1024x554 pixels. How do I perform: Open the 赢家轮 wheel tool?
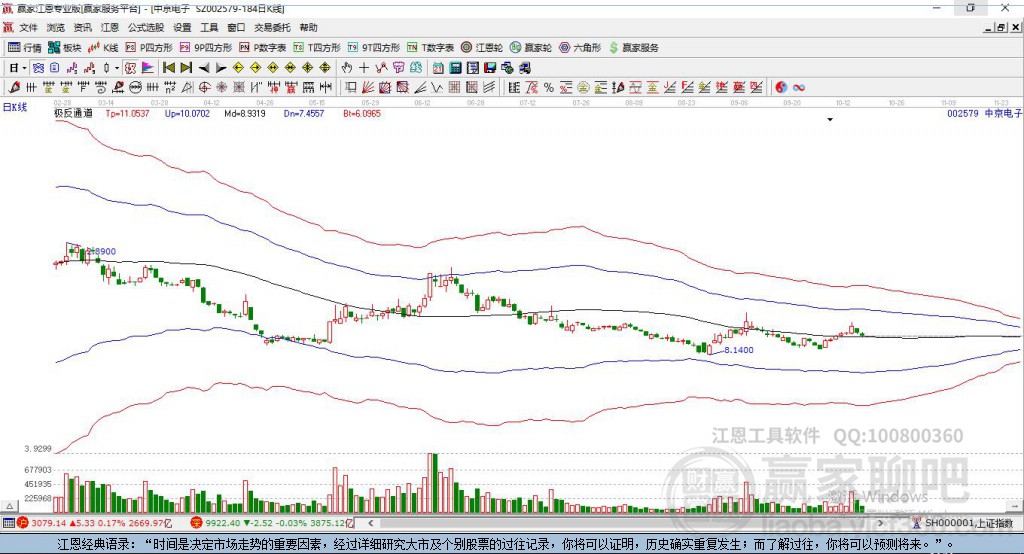pyautogui.click(x=531, y=48)
